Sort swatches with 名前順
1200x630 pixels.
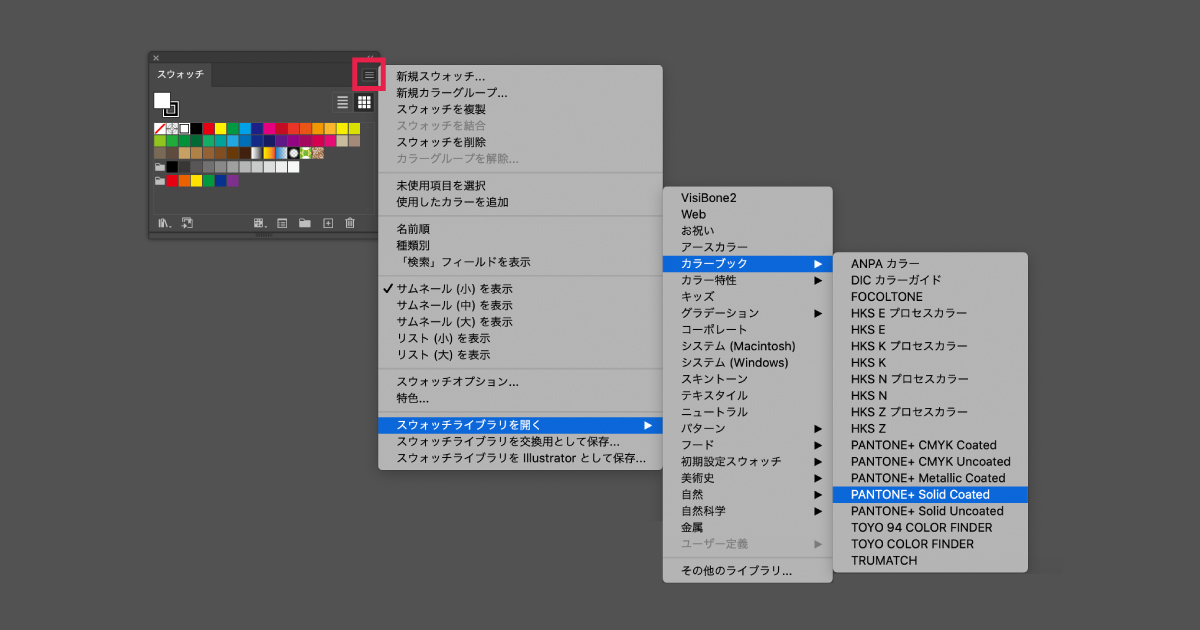click(x=520, y=229)
